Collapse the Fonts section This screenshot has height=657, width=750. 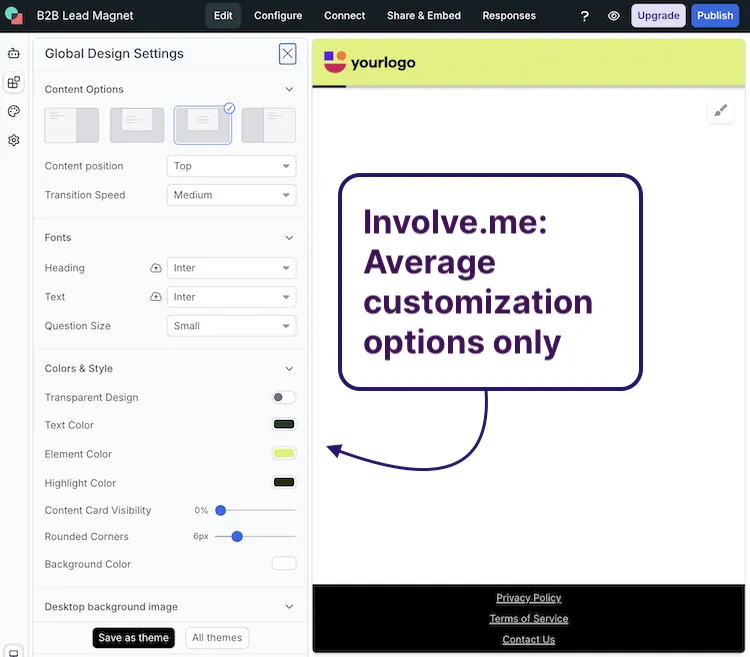click(x=289, y=238)
